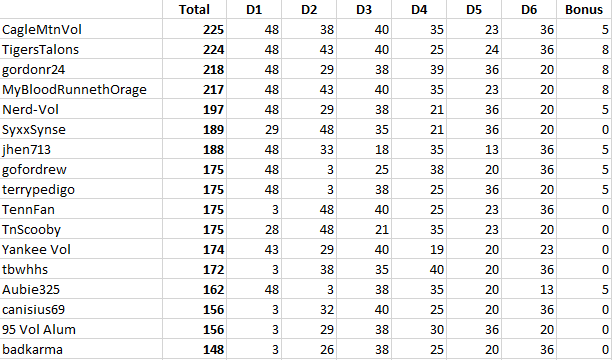The height and width of the screenshot is (360, 612).
Task: Select tbwhhs D4 value 40
Action: [419, 269]
